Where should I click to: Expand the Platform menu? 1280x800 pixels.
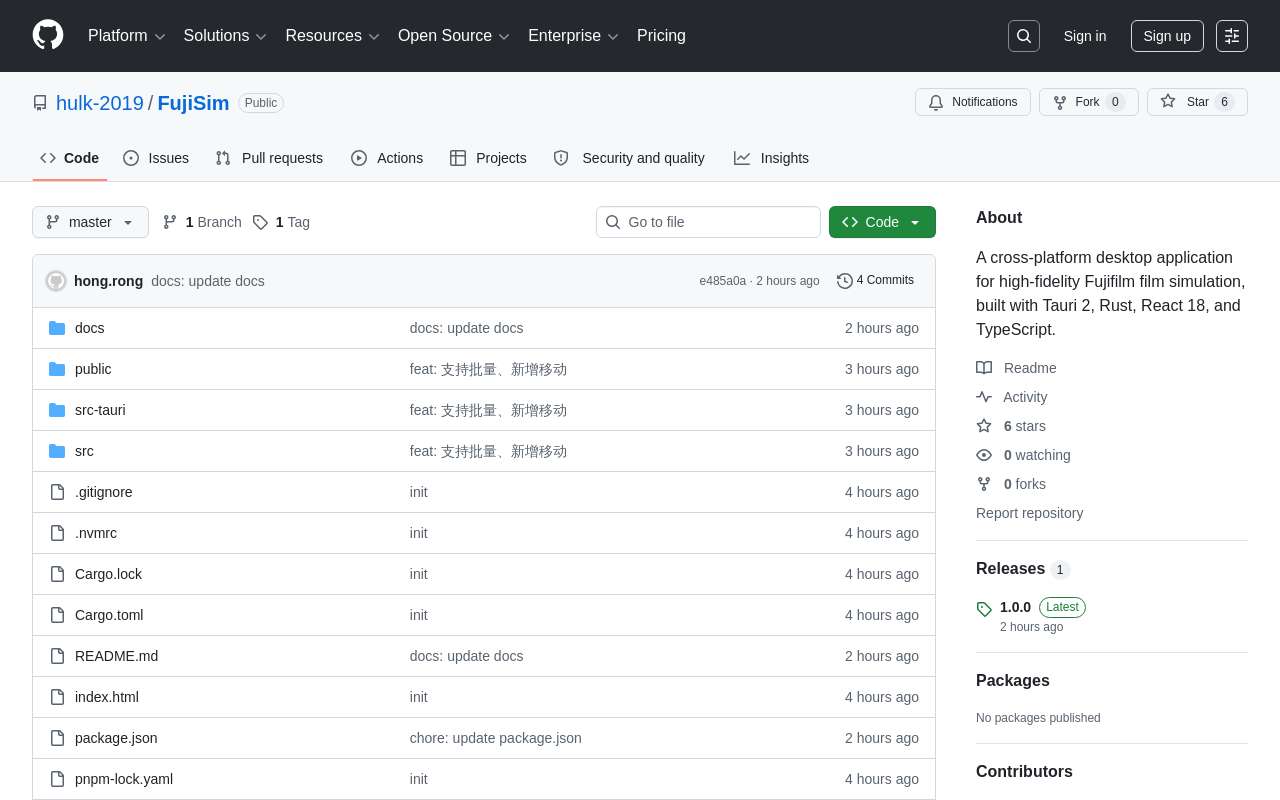pyautogui.click(x=126, y=36)
